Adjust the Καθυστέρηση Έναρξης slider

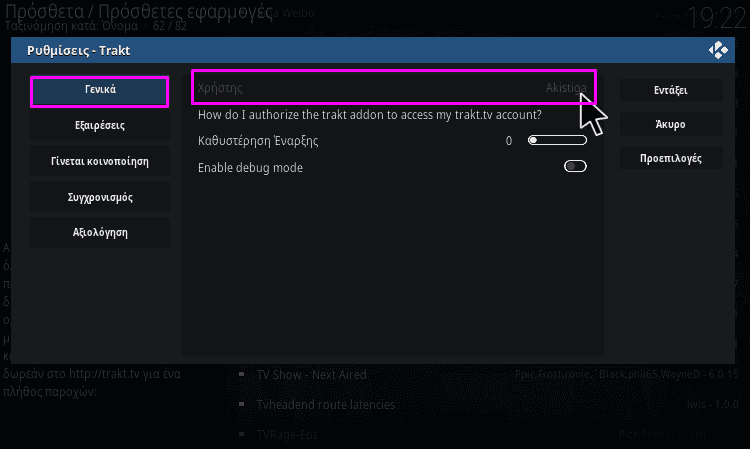click(557, 140)
